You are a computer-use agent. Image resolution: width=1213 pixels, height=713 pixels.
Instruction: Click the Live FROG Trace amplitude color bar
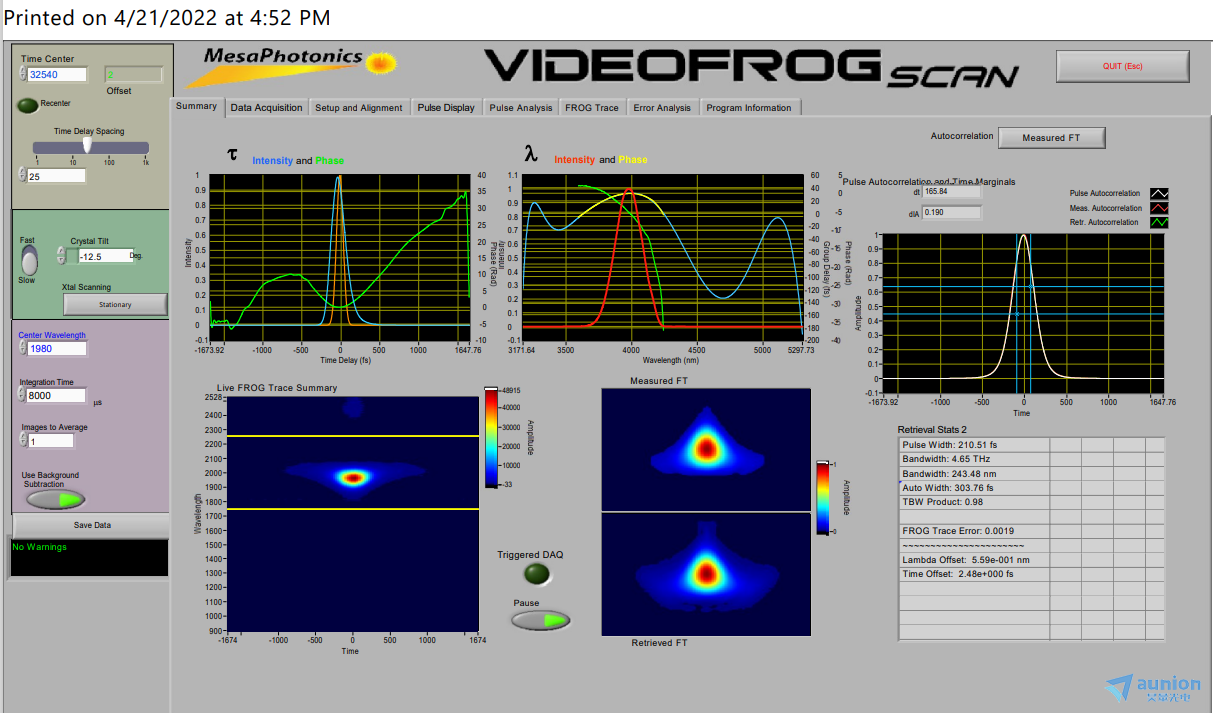click(x=490, y=436)
